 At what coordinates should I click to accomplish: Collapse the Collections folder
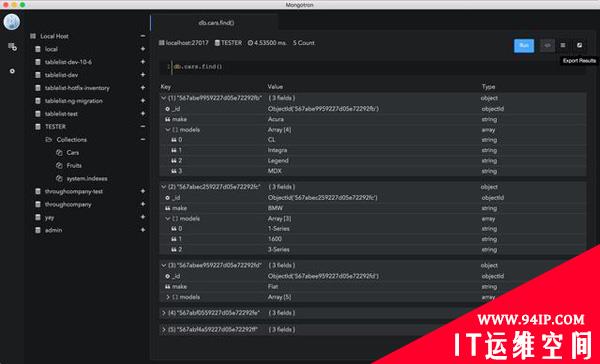[x=143, y=139]
